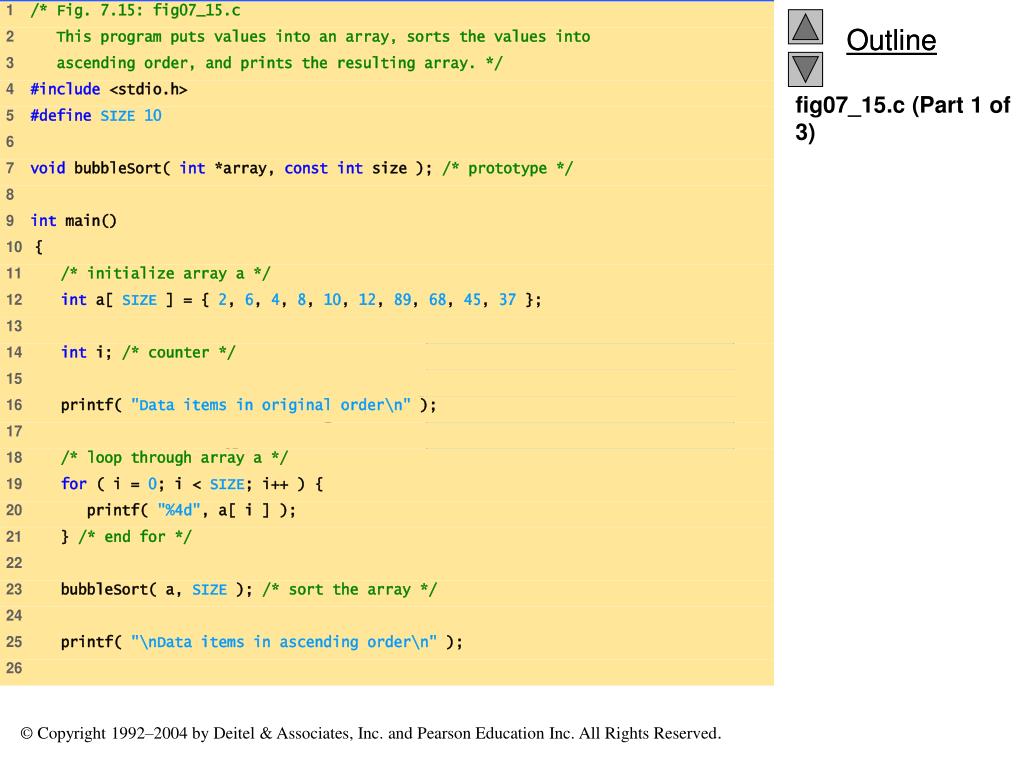Click the '/* initialize array a */' comment
1024x768 pixels.
point(165,273)
